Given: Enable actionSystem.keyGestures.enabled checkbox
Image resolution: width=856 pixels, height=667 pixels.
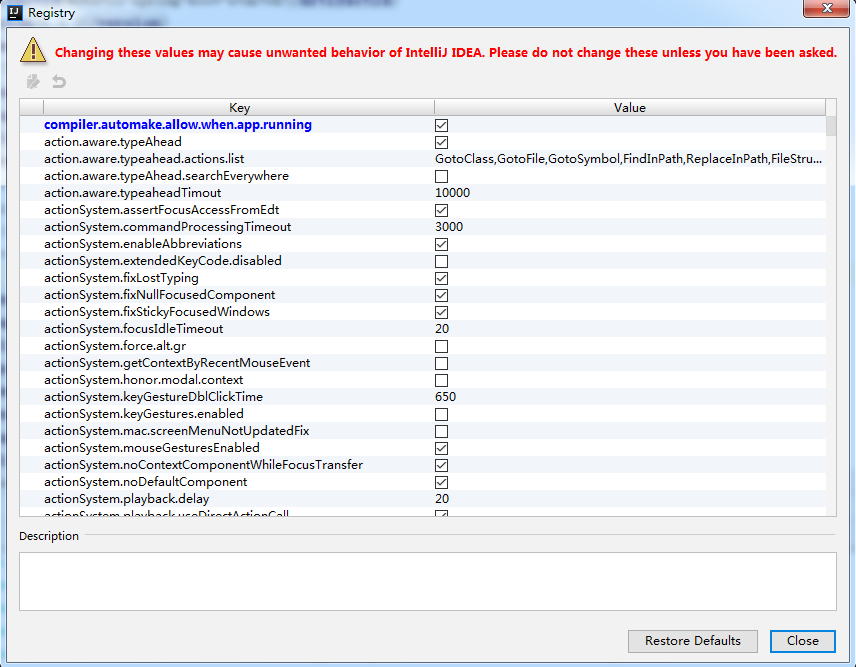Looking at the screenshot, I should click(441, 414).
